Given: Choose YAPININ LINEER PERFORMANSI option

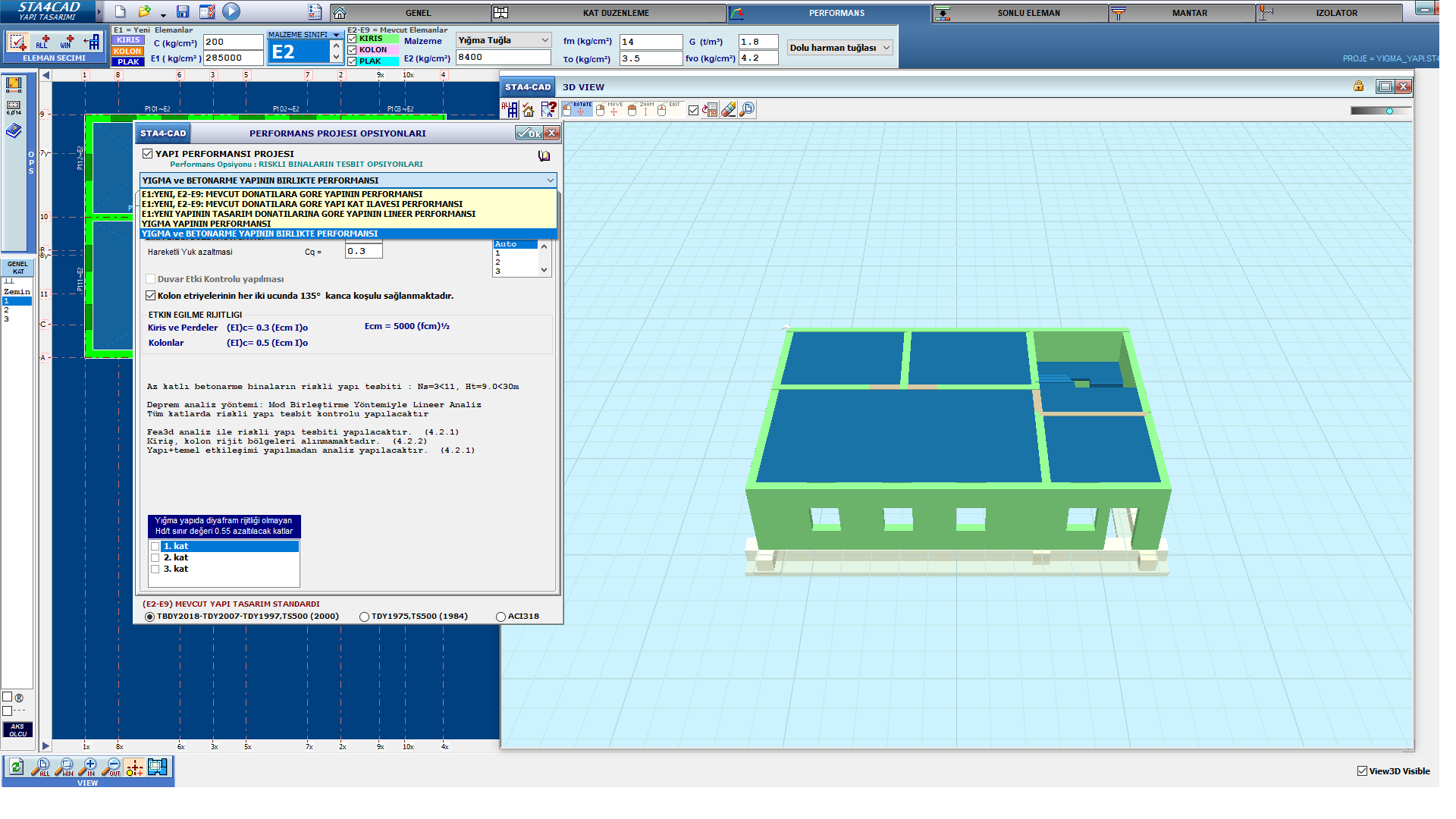Looking at the screenshot, I should pyautogui.click(x=349, y=214).
